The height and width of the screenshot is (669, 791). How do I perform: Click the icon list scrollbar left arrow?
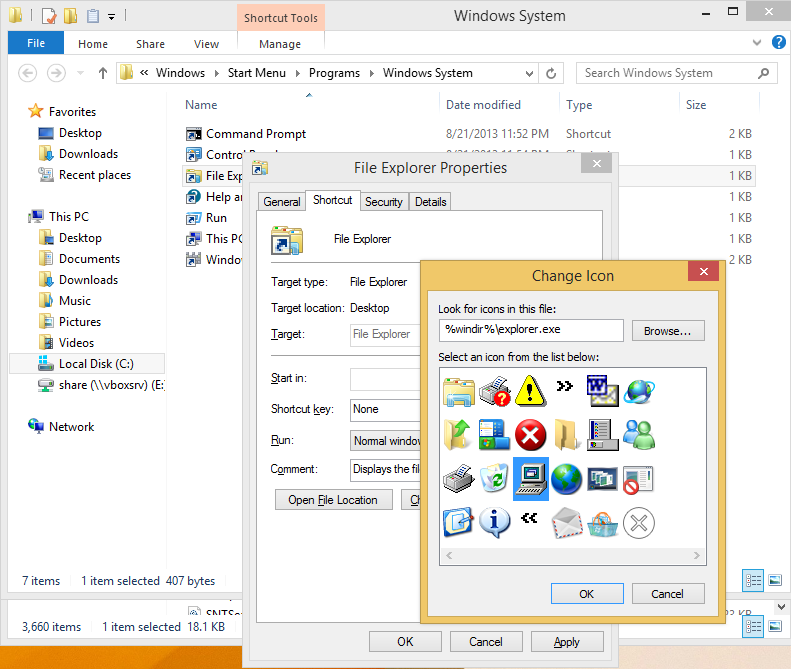point(449,555)
